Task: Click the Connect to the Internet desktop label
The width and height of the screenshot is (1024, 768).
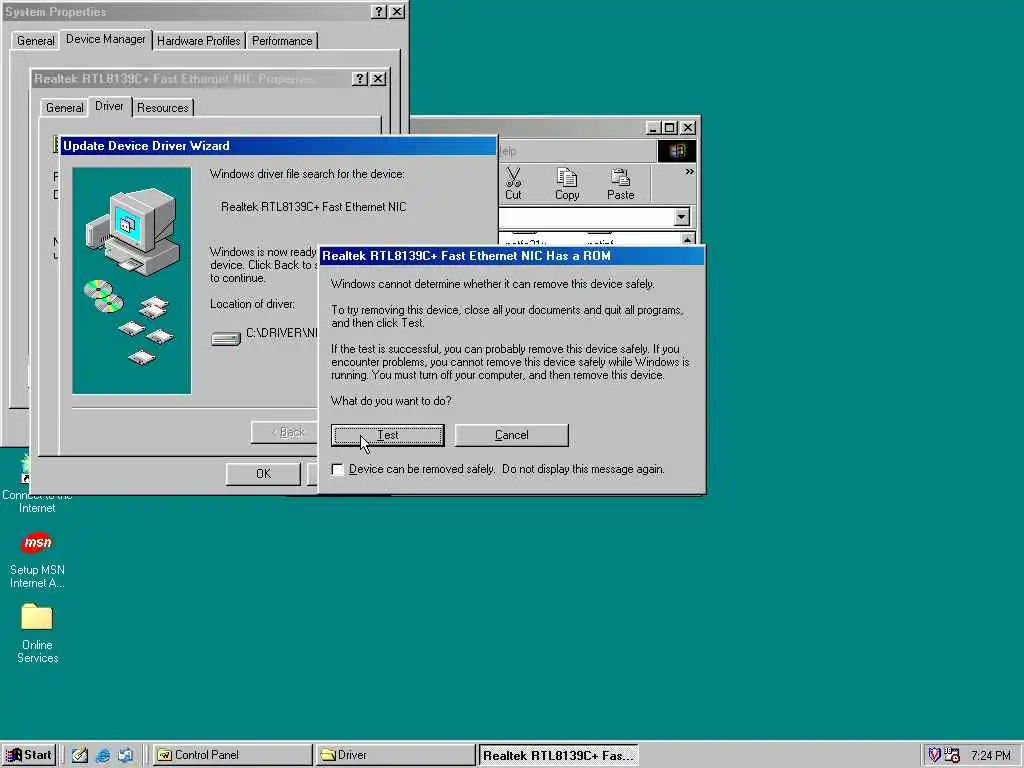Action: click(37, 502)
